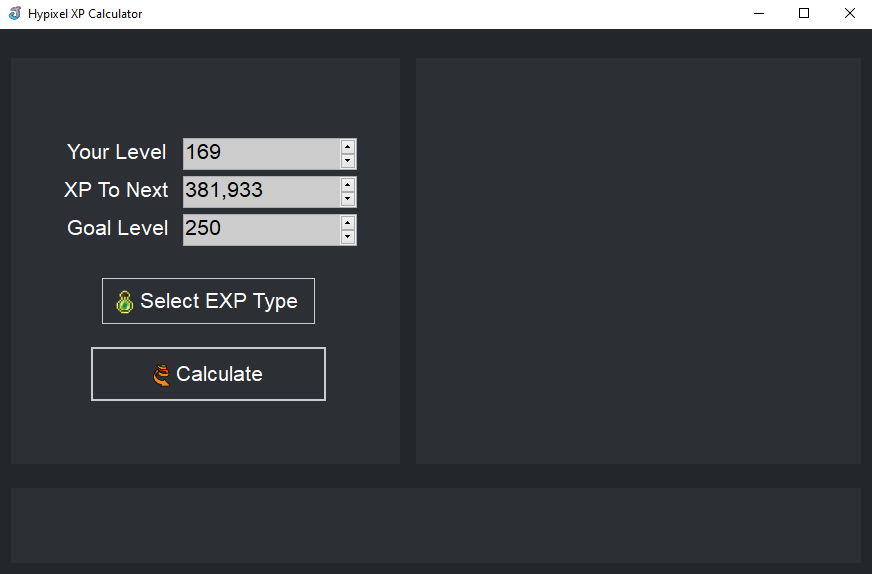Increase Your Level with the up arrow

pyautogui.click(x=348, y=147)
